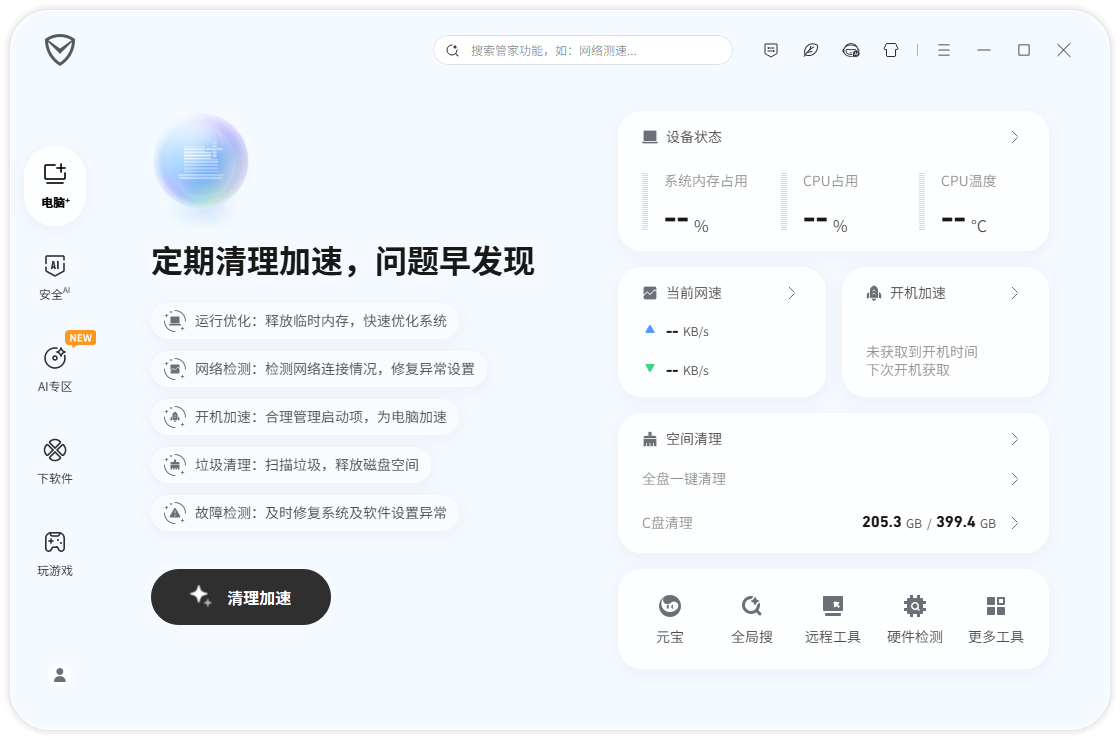The width and height of the screenshot is (1120, 740).
Task: Click the 垃圾清理 chip's round icon
Action: coord(174,465)
